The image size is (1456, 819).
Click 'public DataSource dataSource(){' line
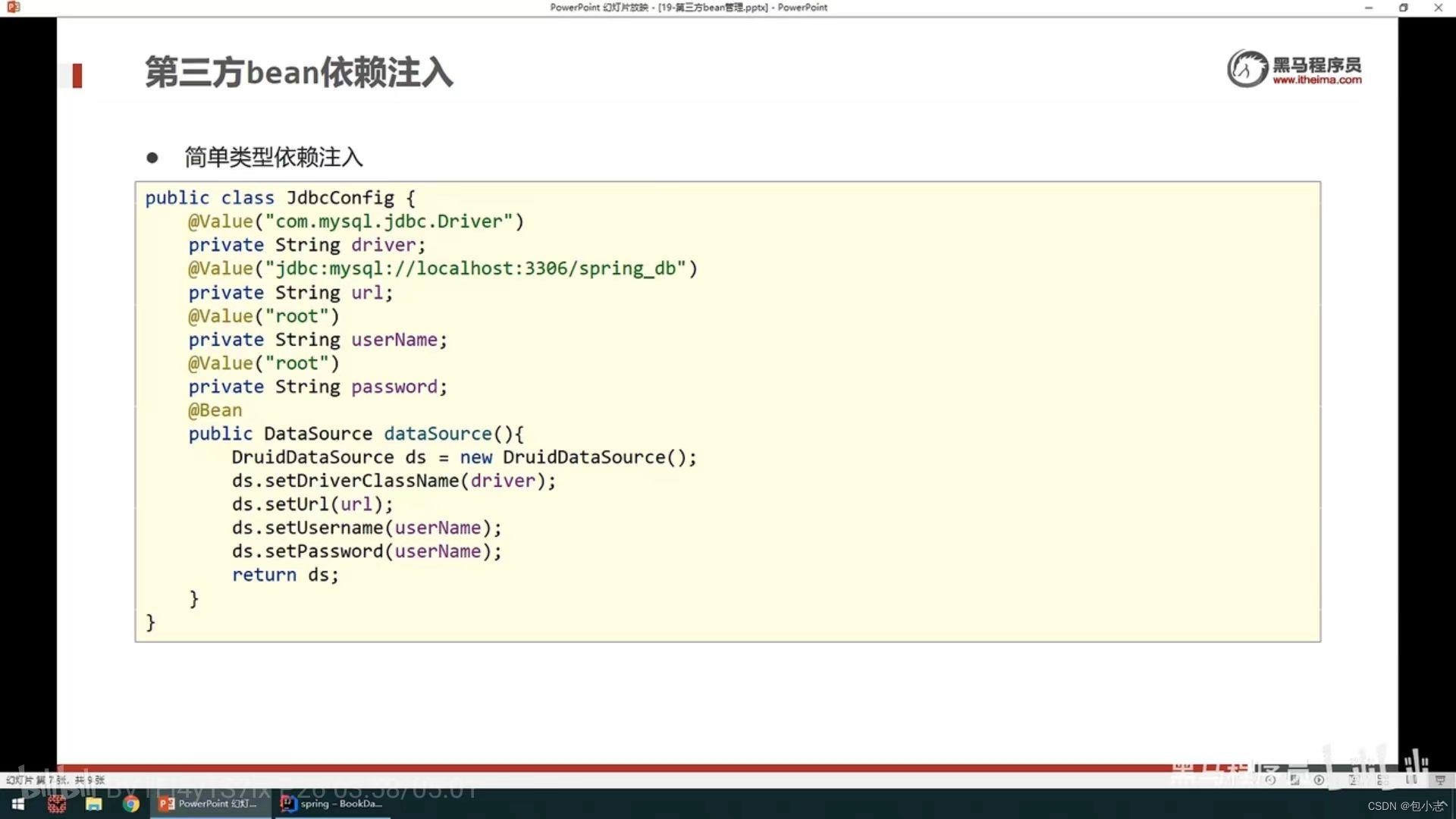tap(356, 434)
